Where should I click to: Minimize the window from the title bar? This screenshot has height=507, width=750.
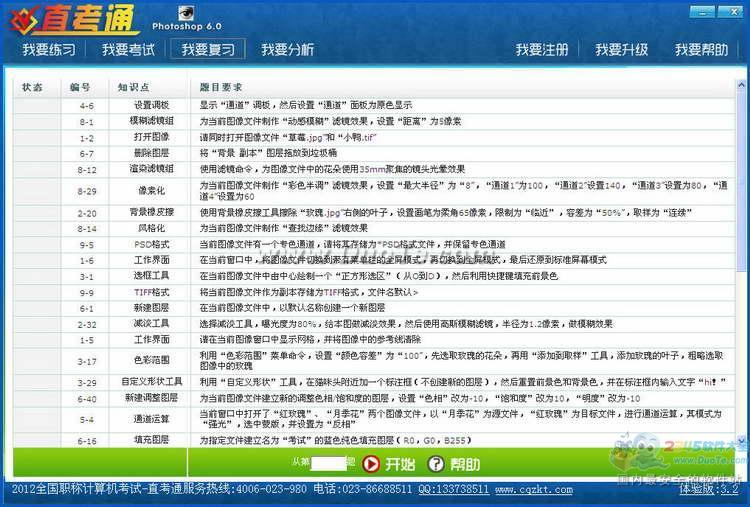(702, 10)
